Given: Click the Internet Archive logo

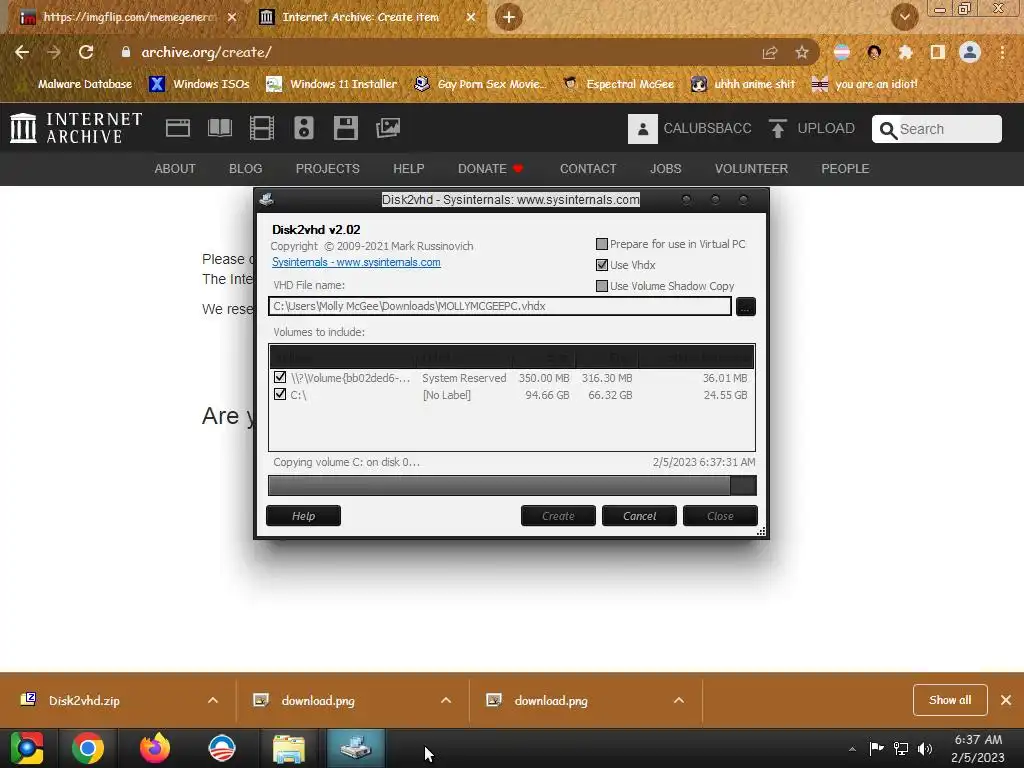Looking at the screenshot, I should click(76, 128).
